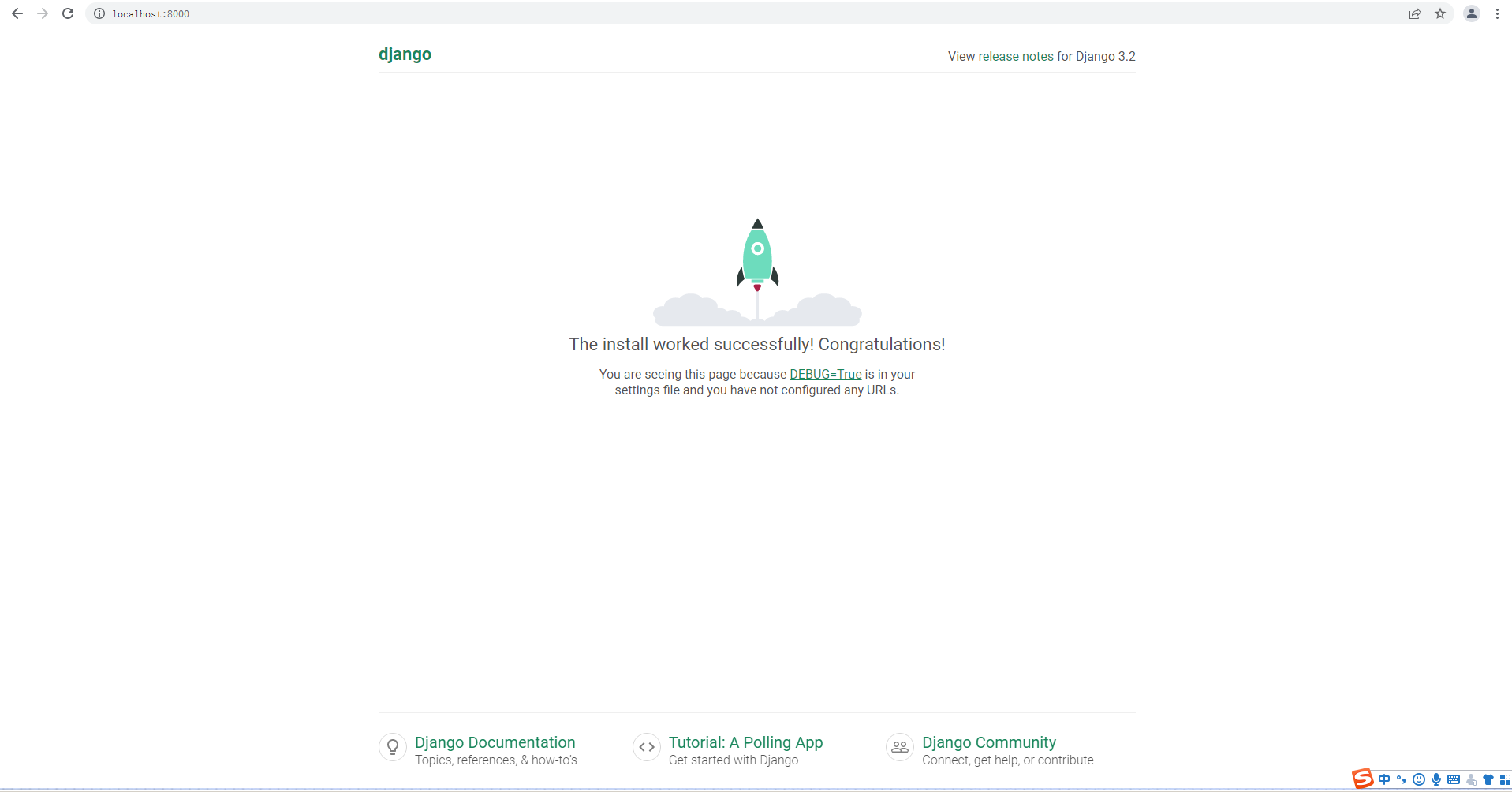Activate voice input microphone
The width and height of the screenshot is (1512, 792).
coord(1436,779)
